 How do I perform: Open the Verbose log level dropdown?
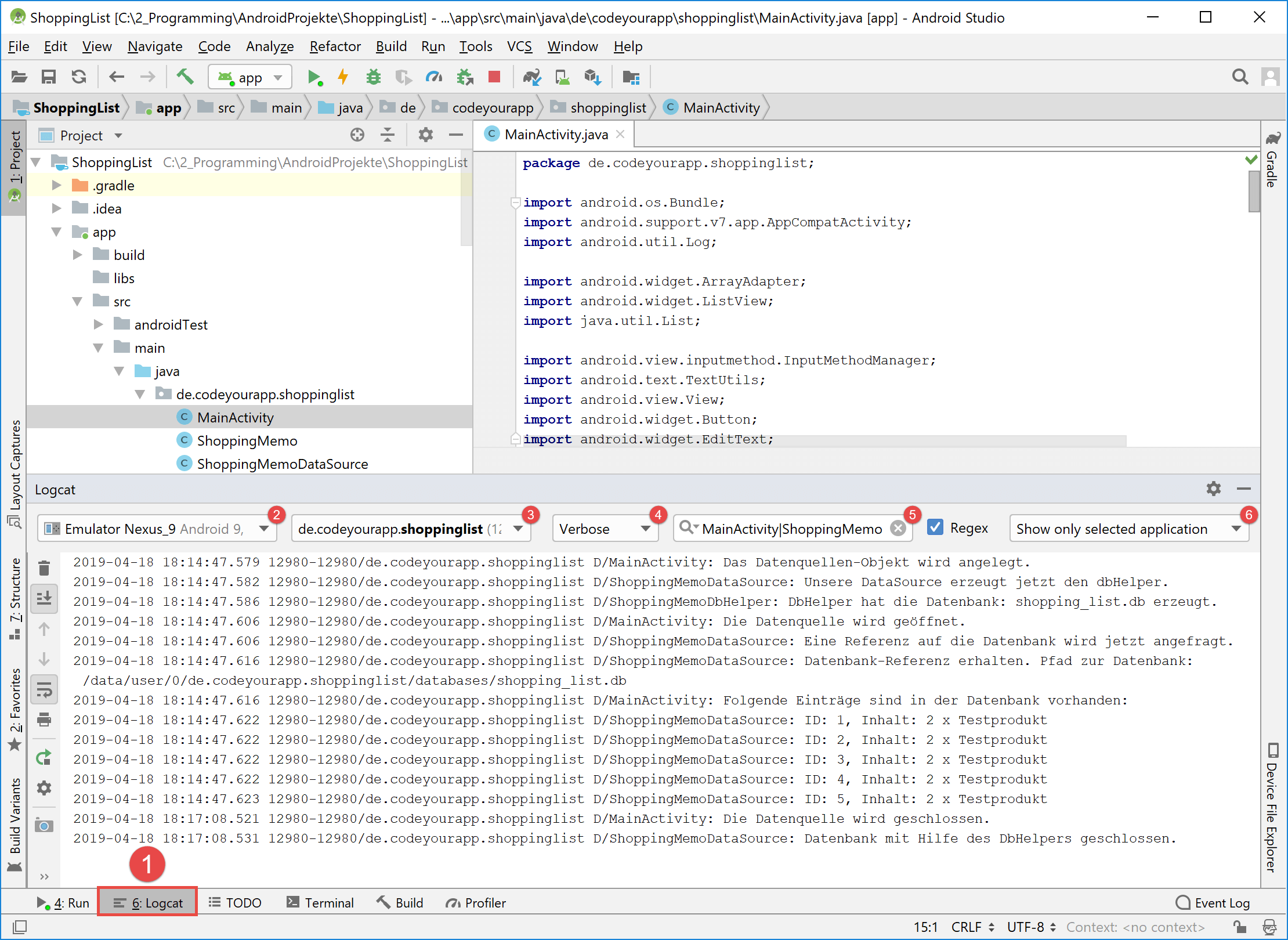(605, 529)
